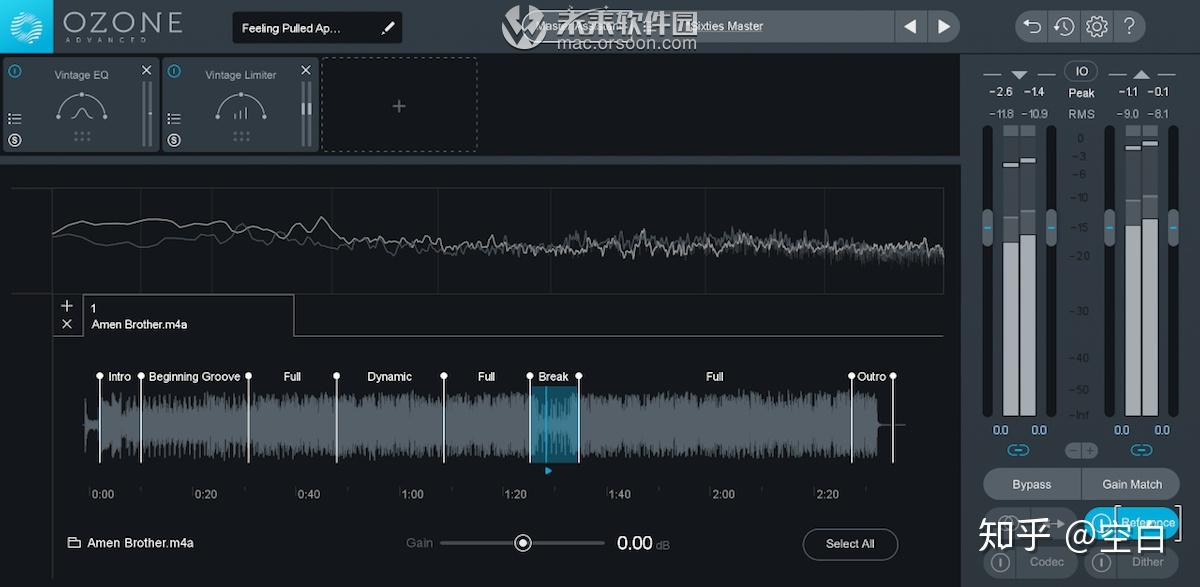Click the Select All button
The image size is (1200, 587).
click(x=850, y=544)
